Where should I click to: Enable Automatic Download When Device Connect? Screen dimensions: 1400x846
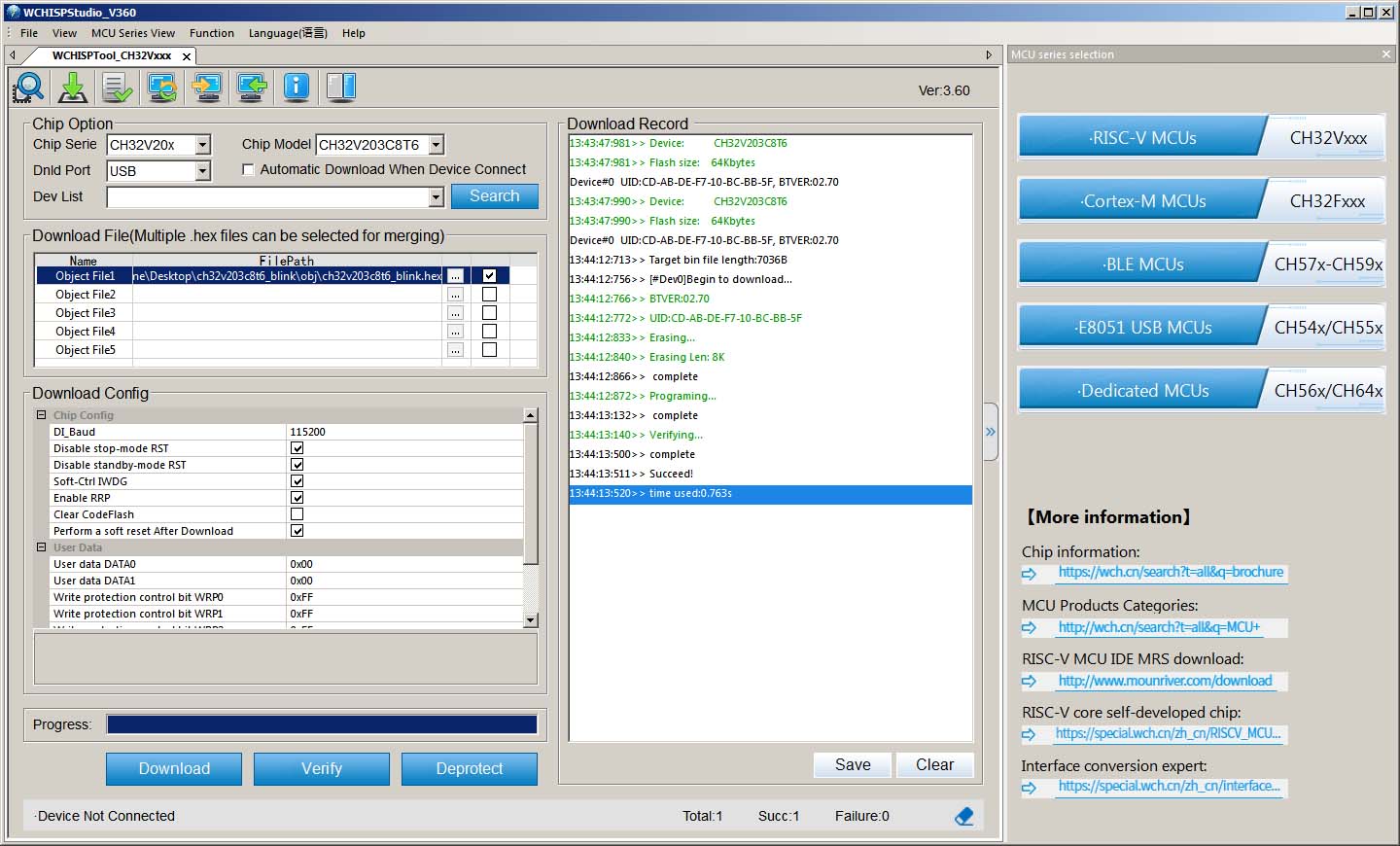pos(249,170)
